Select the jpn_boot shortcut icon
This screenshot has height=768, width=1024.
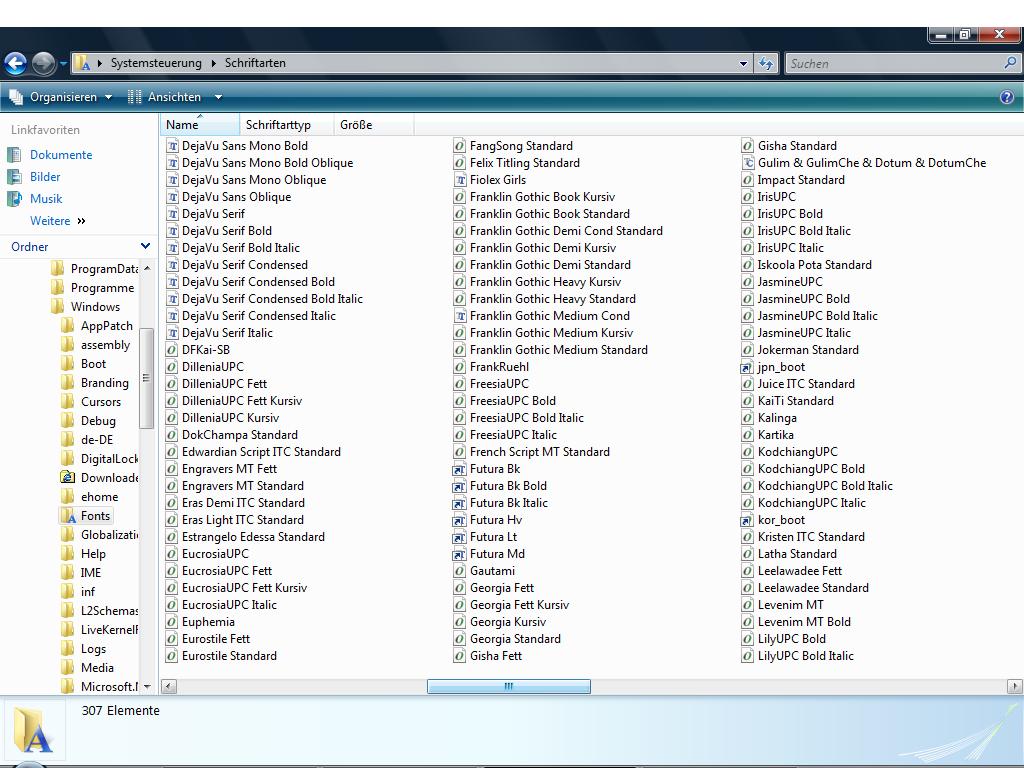[747, 367]
